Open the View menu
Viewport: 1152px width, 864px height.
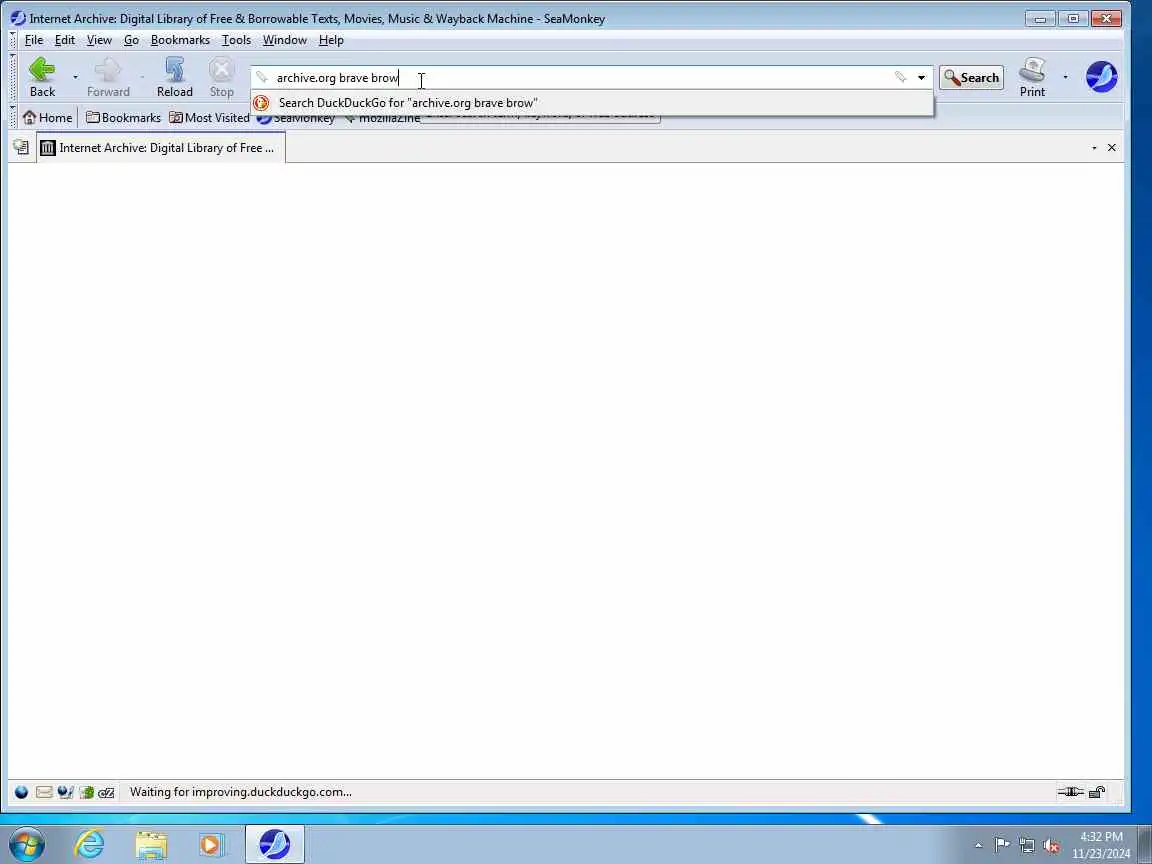tap(99, 40)
